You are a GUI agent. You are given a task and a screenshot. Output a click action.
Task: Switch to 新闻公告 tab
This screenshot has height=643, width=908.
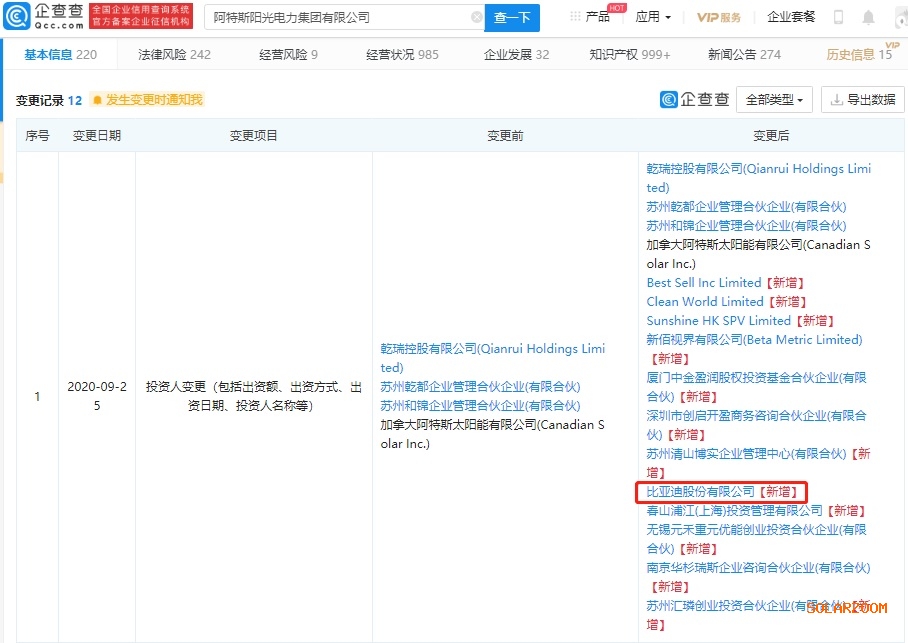(x=744, y=54)
